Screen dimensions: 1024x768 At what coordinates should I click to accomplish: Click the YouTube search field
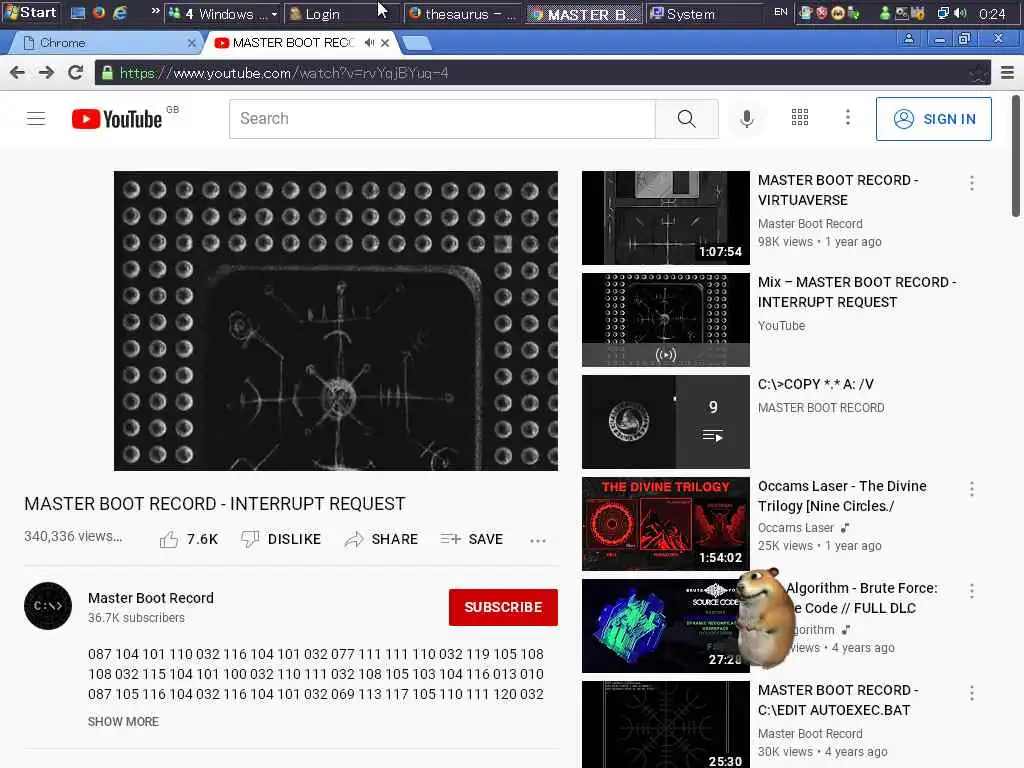point(442,119)
